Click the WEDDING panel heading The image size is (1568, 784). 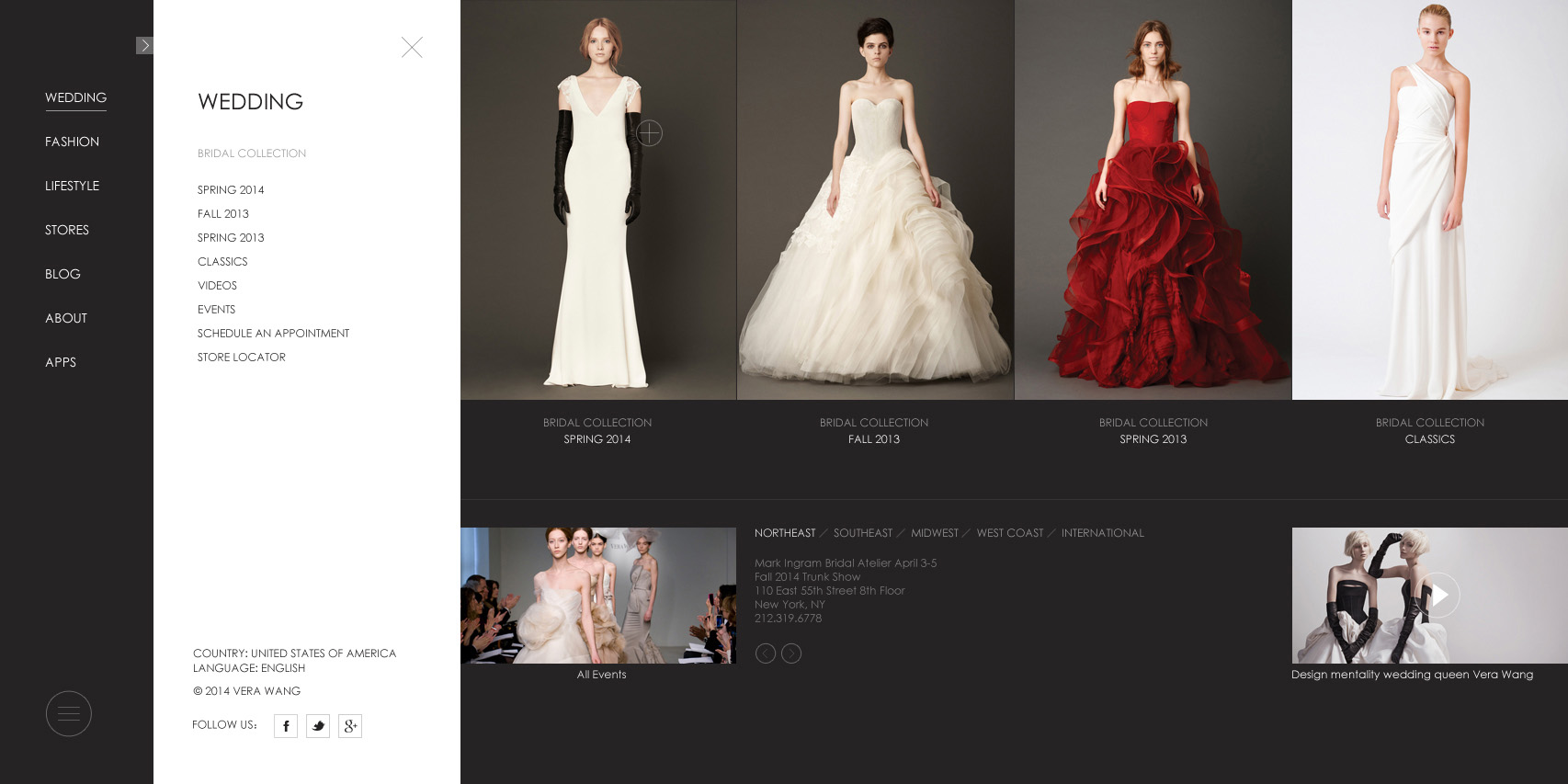pyautogui.click(x=250, y=102)
